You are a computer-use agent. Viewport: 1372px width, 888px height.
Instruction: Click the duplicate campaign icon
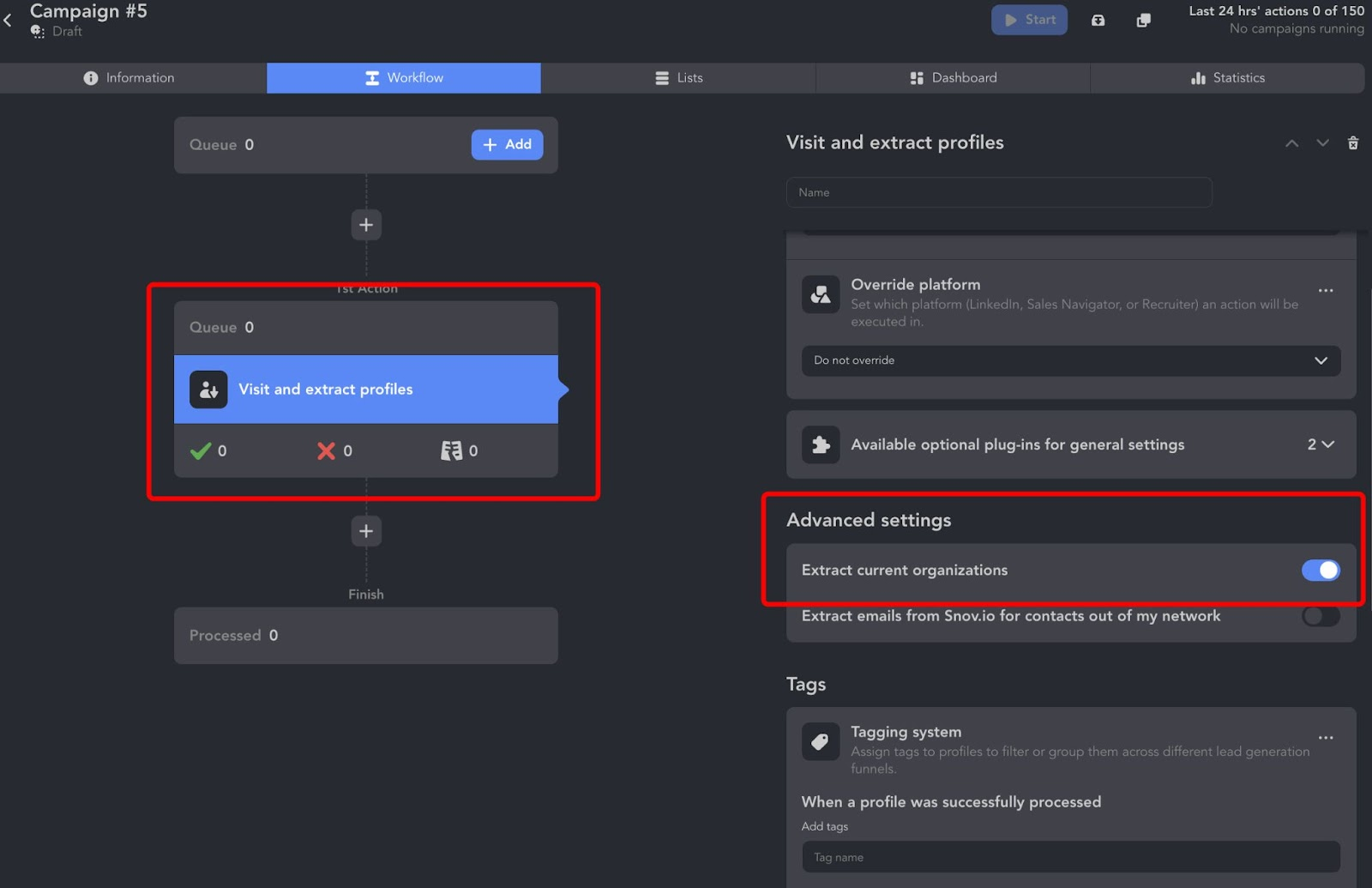pyautogui.click(x=1144, y=20)
